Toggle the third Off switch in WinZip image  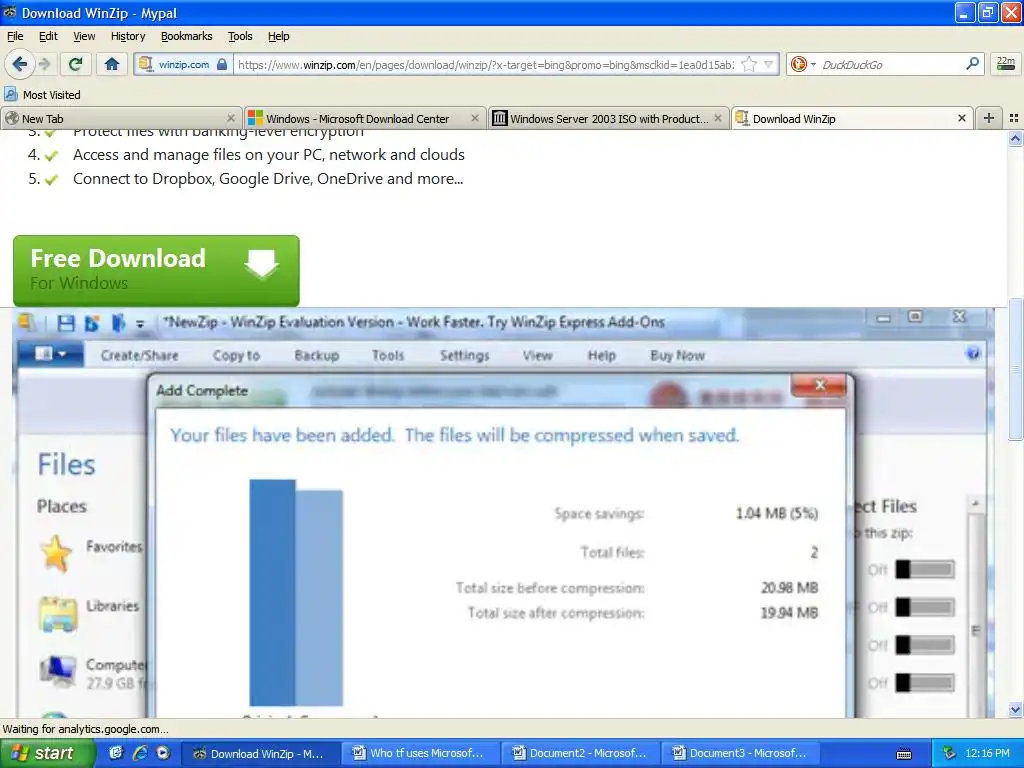(x=925, y=645)
